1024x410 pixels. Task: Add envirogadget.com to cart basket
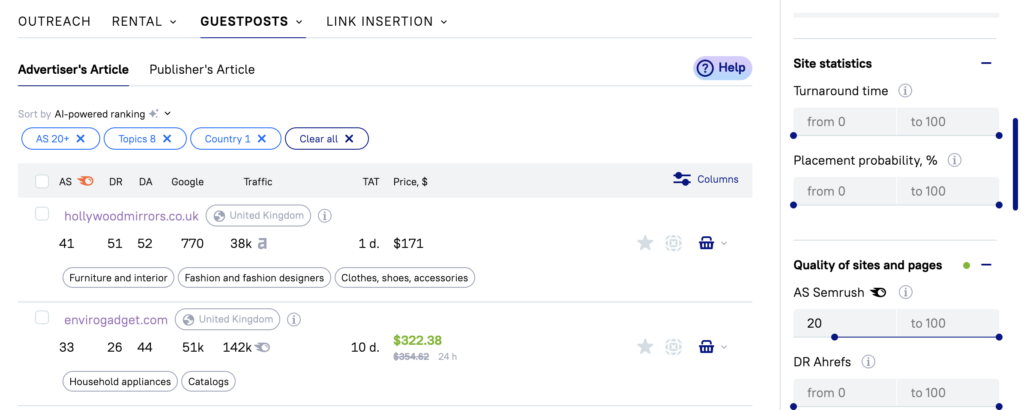point(706,347)
